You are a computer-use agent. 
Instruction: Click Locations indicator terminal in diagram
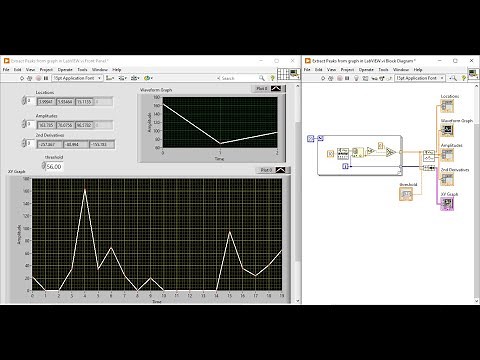(447, 106)
